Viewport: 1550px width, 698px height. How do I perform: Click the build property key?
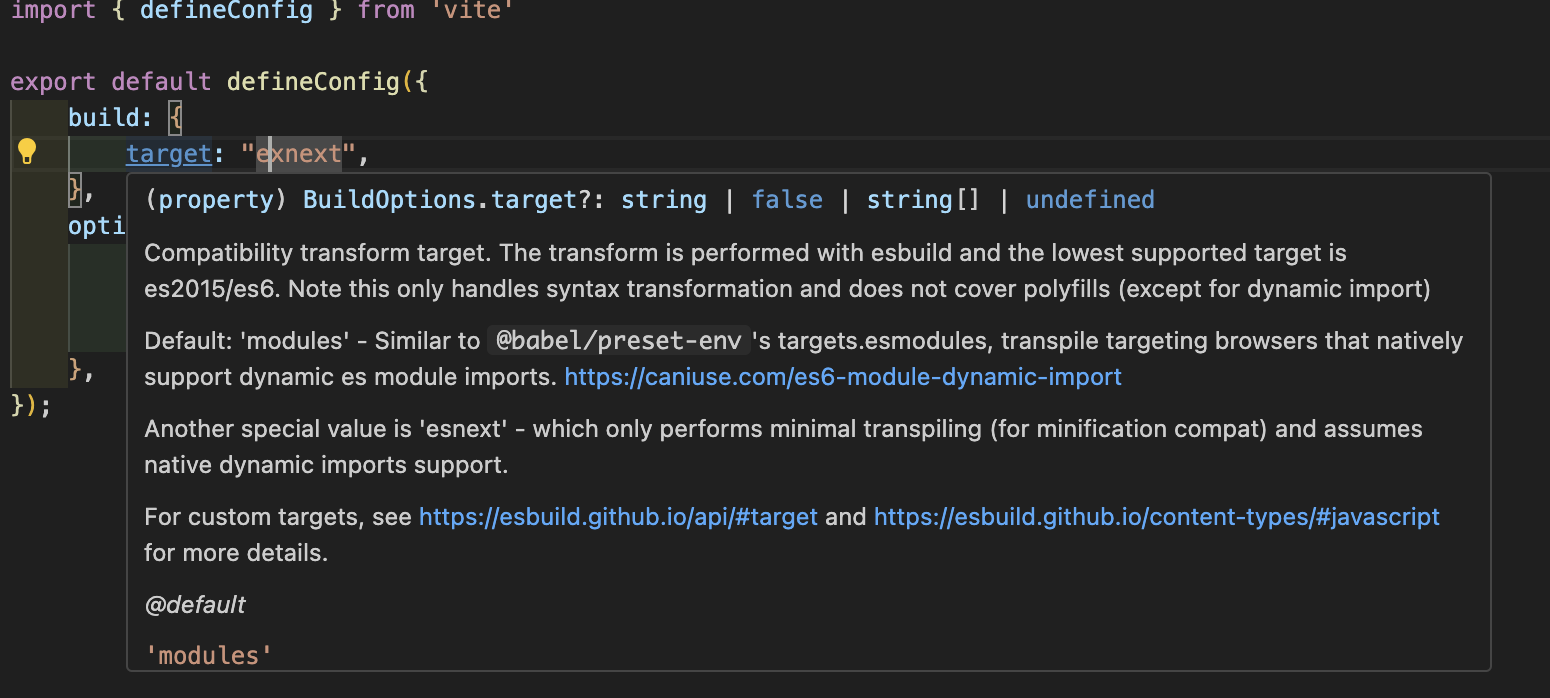(x=104, y=117)
